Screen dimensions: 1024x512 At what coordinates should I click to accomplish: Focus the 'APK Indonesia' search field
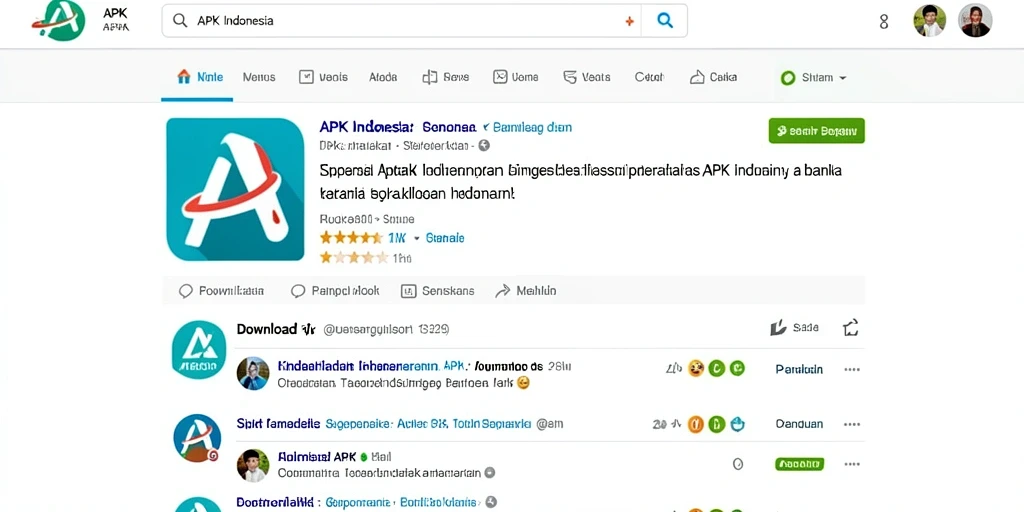[x=402, y=20]
